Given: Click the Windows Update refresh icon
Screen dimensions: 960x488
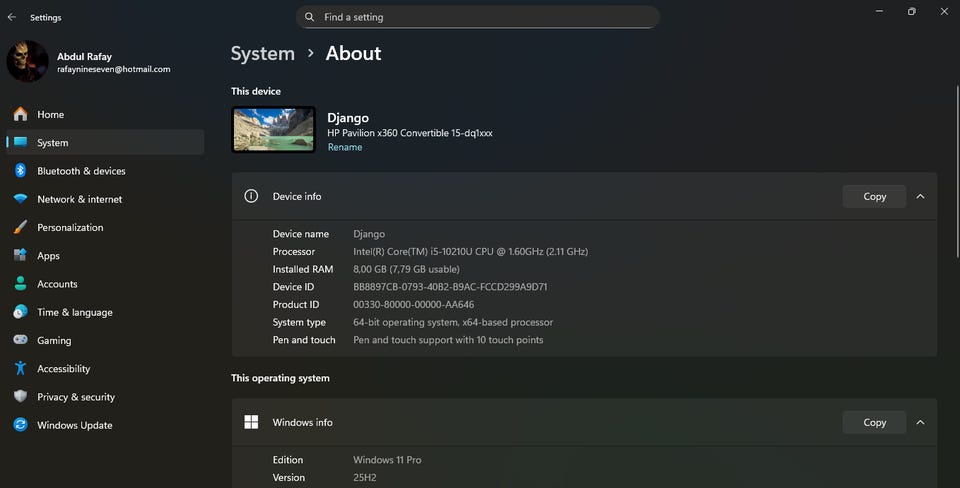Looking at the screenshot, I should [20, 424].
